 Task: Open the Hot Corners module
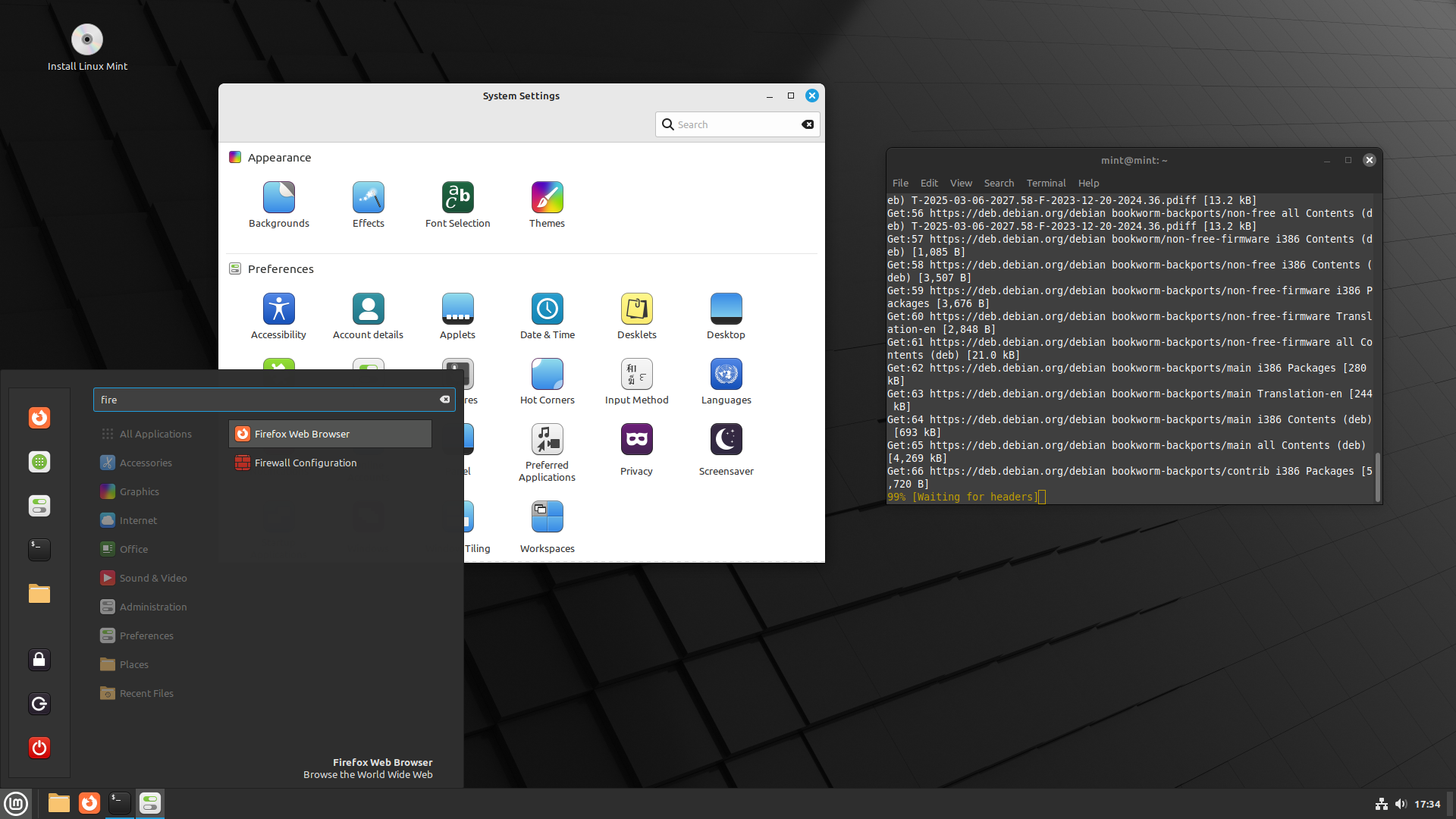coord(547,375)
